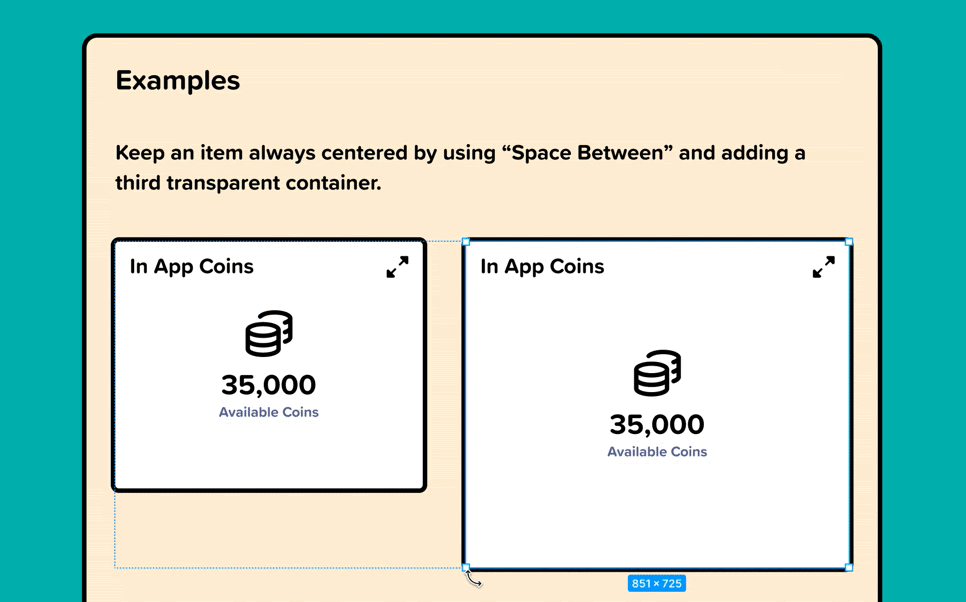Viewport: 966px width, 602px height.
Task: Select "Available Coins" label in the right card
Action: [657, 452]
